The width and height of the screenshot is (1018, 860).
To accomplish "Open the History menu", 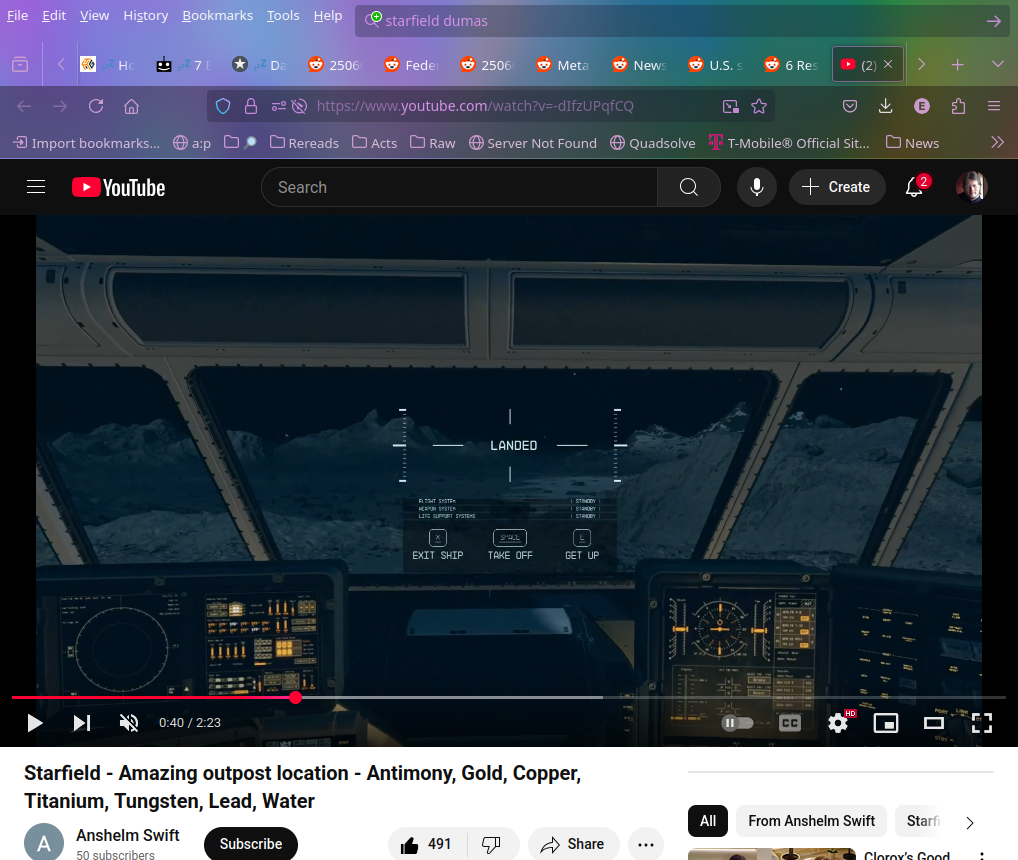I will (x=145, y=16).
